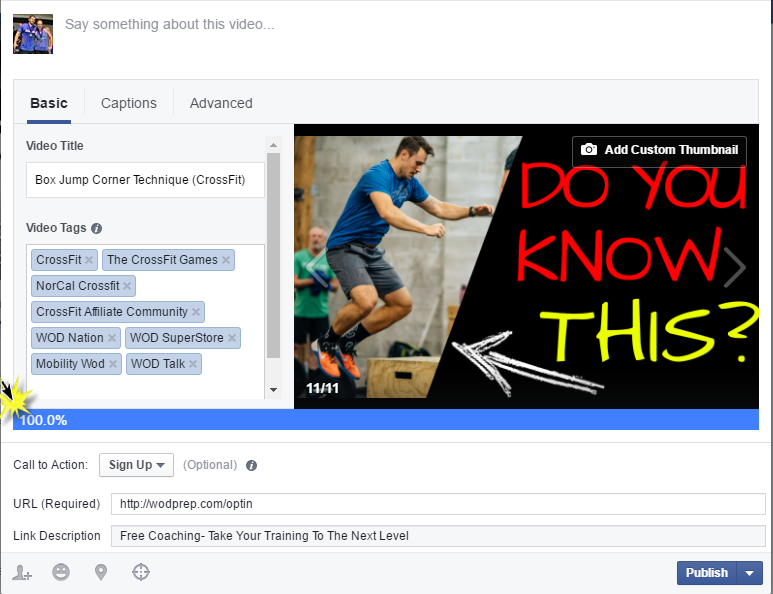
Task: Open Call to Action info tooltip
Action: click(x=251, y=465)
